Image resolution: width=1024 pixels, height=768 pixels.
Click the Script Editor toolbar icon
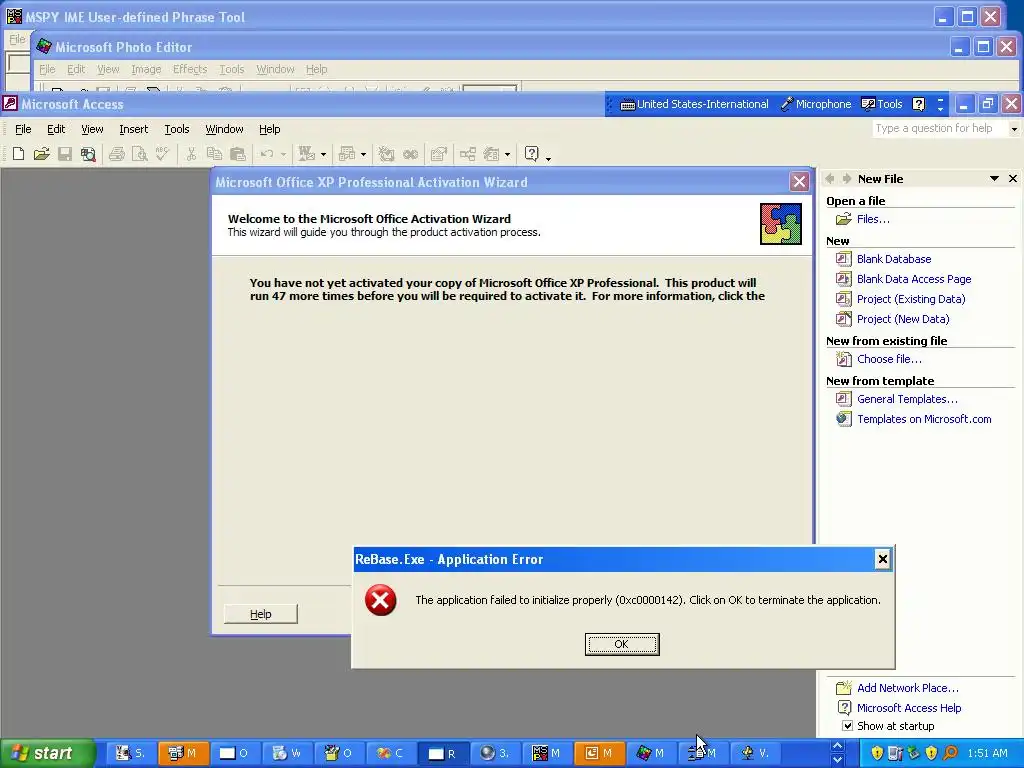tap(410, 154)
